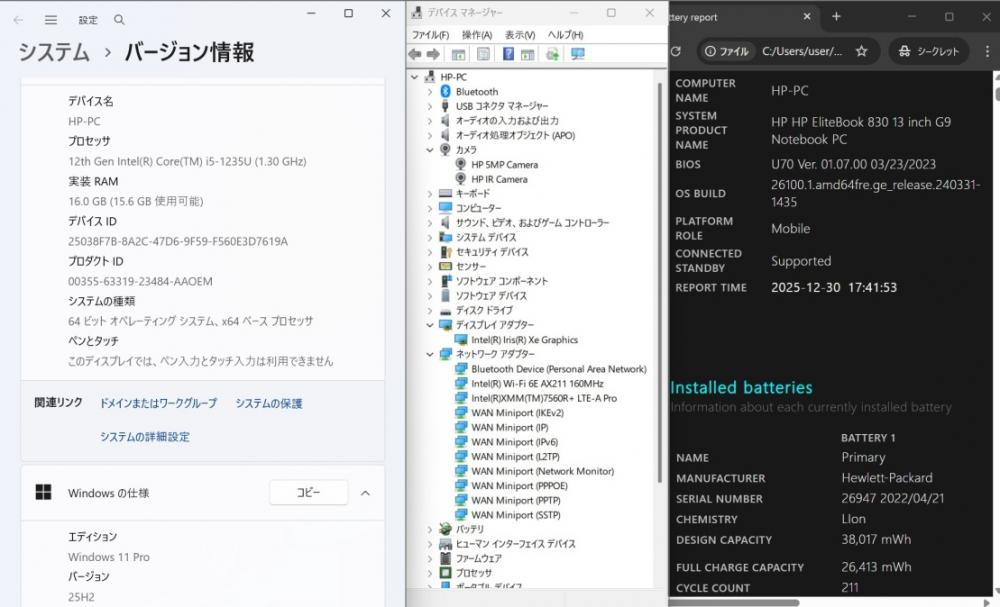Click search magnifier icon in Settings

119,20
